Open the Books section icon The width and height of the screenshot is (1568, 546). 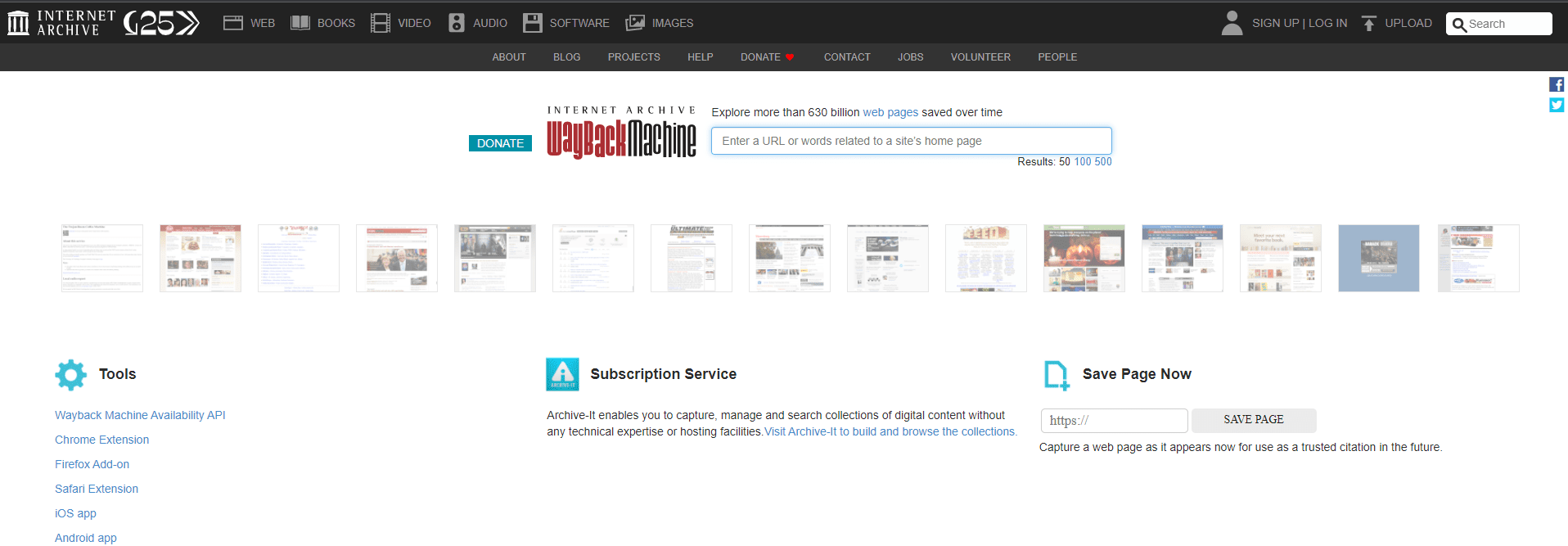[300, 23]
